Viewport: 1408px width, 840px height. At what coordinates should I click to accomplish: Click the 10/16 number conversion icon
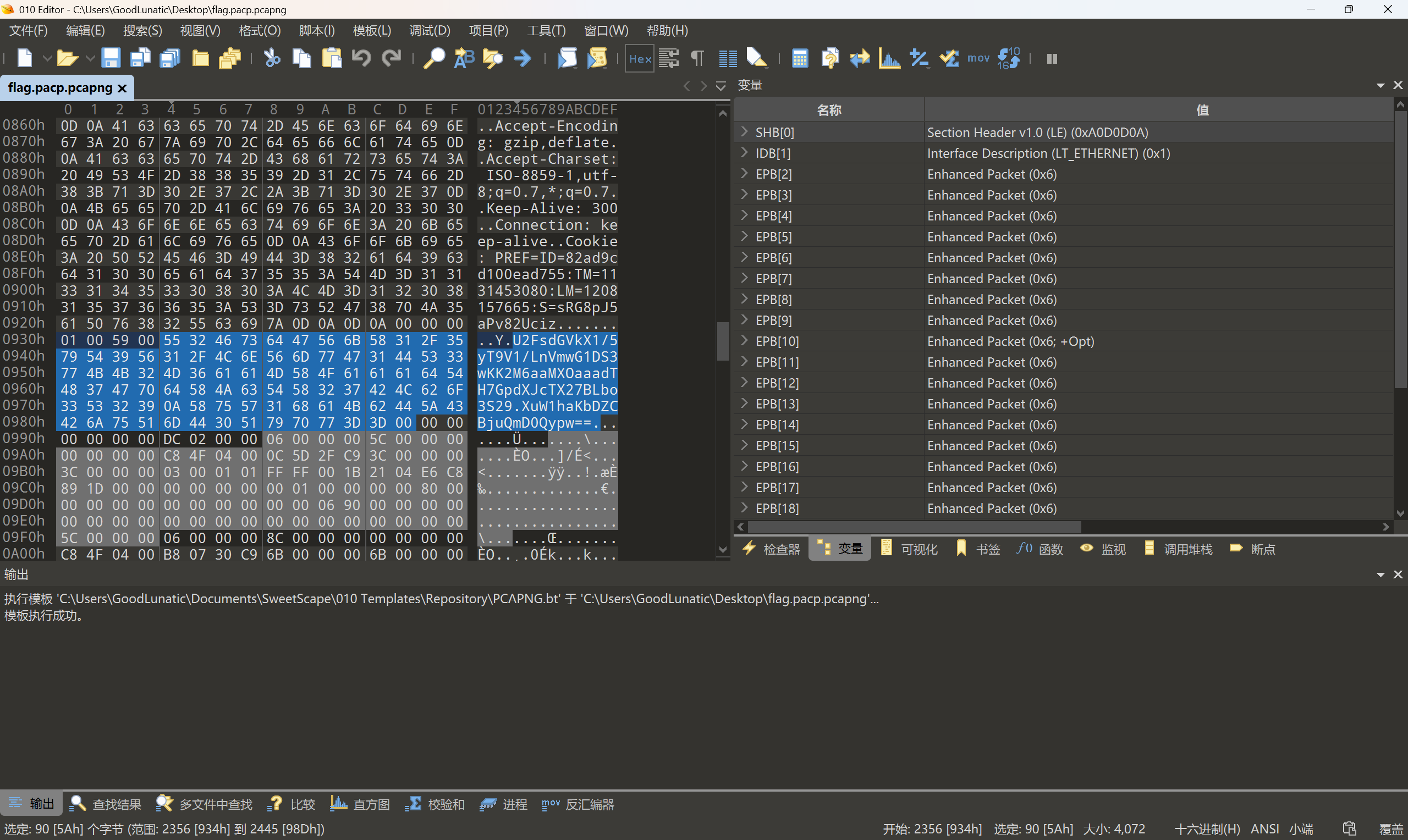point(1008,58)
